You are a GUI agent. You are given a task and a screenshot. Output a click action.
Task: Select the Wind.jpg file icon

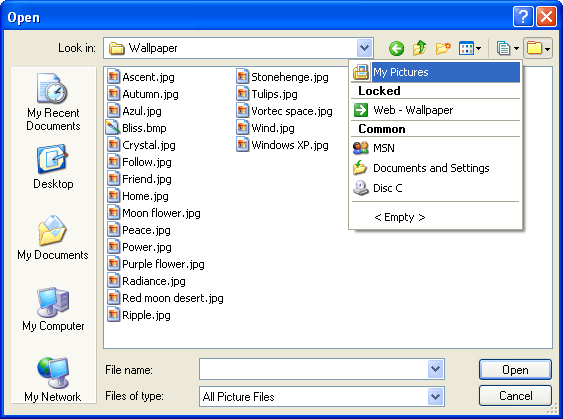pyautogui.click(x=243, y=128)
